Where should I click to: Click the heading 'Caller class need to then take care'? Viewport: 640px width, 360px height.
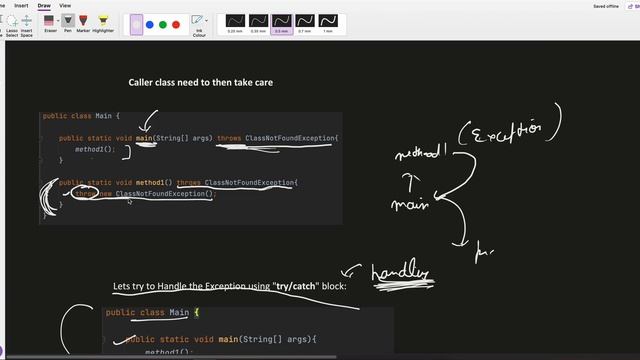pyautogui.click(x=200, y=82)
